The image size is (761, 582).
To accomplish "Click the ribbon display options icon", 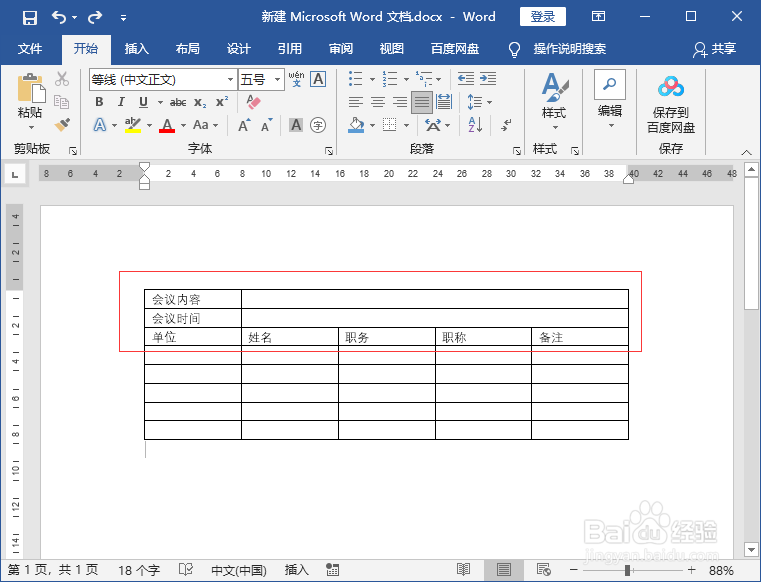I will point(598,17).
